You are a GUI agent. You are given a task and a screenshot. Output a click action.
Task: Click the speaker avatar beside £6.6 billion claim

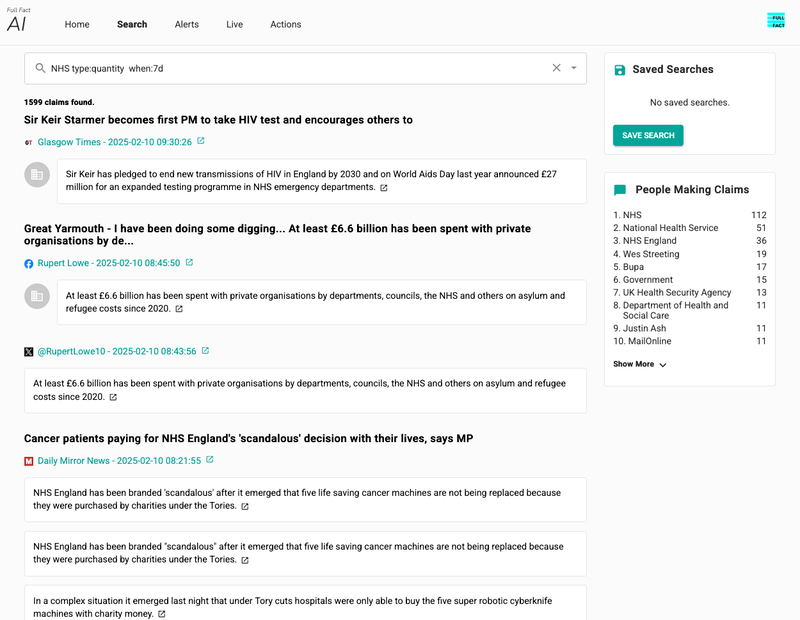pos(37,296)
